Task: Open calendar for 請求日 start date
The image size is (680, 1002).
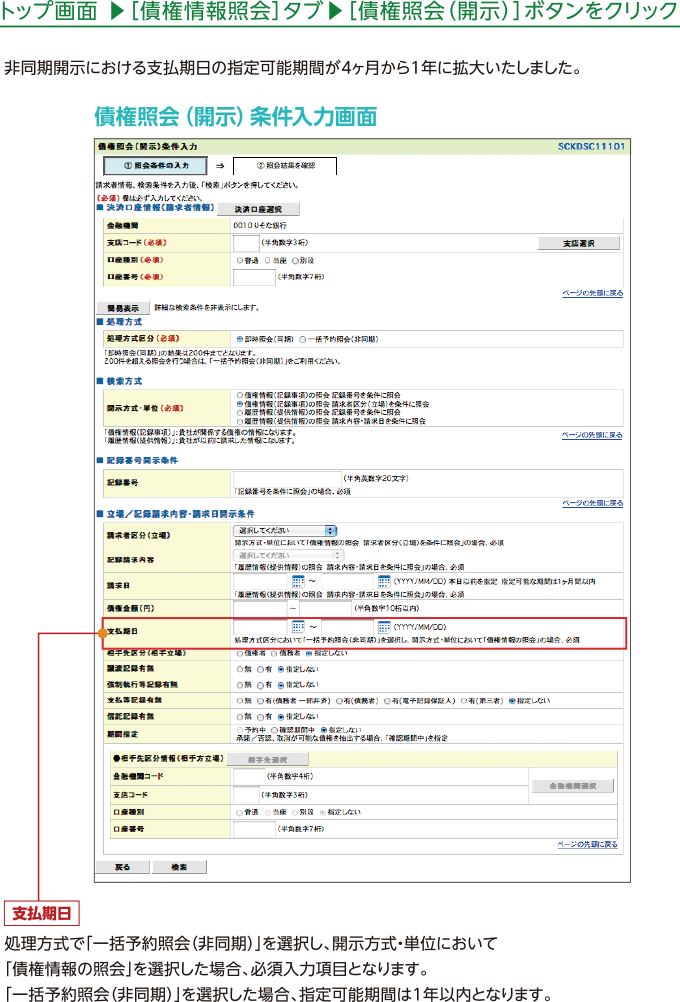Action: (x=298, y=582)
